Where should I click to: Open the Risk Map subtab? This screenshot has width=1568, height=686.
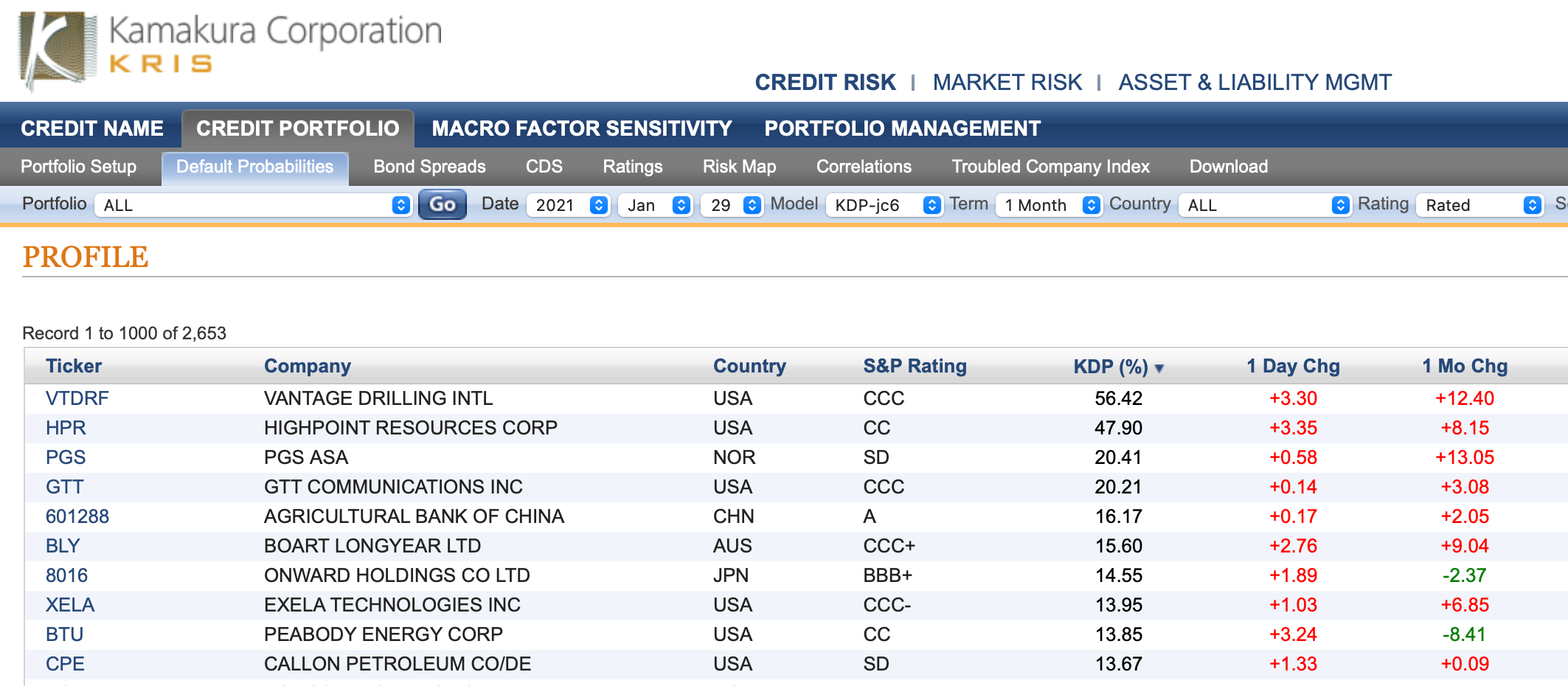pos(739,167)
